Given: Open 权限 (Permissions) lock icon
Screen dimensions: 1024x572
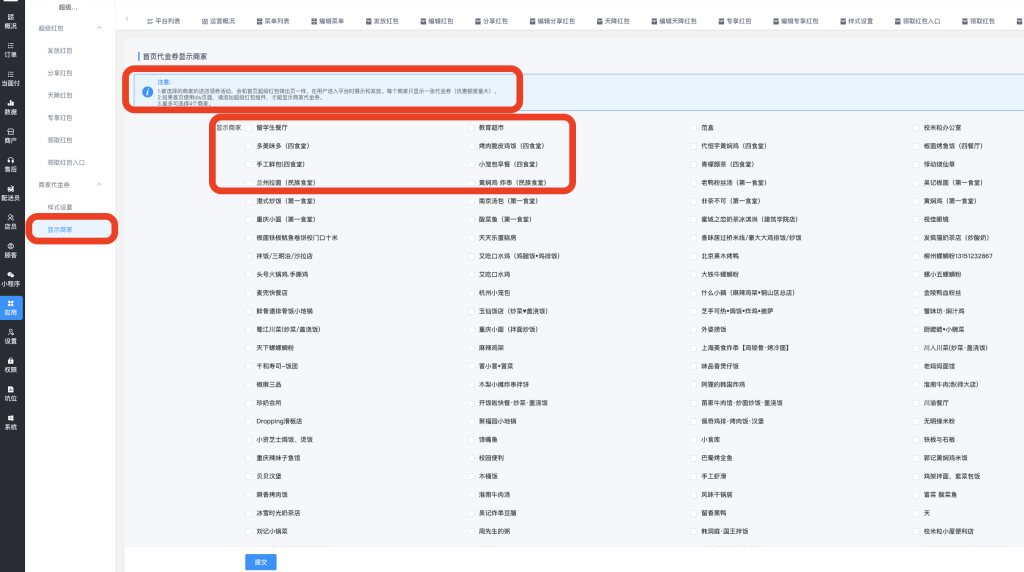Looking at the screenshot, I should pos(11,364).
